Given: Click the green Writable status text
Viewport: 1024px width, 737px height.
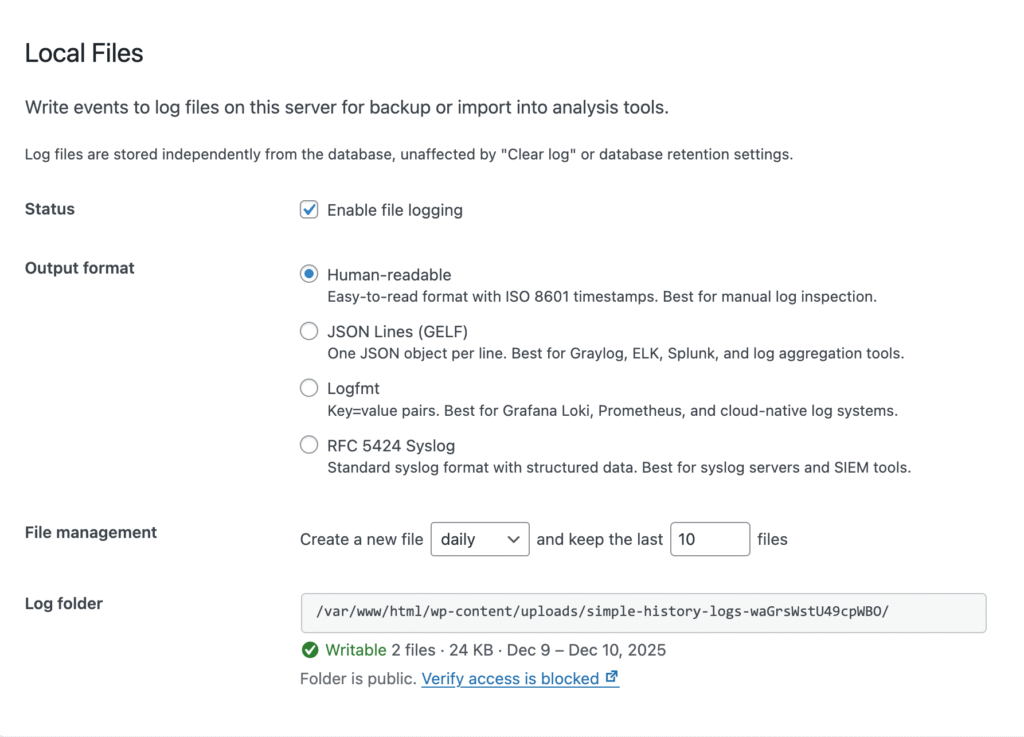Looking at the screenshot, I should [356, 650].
